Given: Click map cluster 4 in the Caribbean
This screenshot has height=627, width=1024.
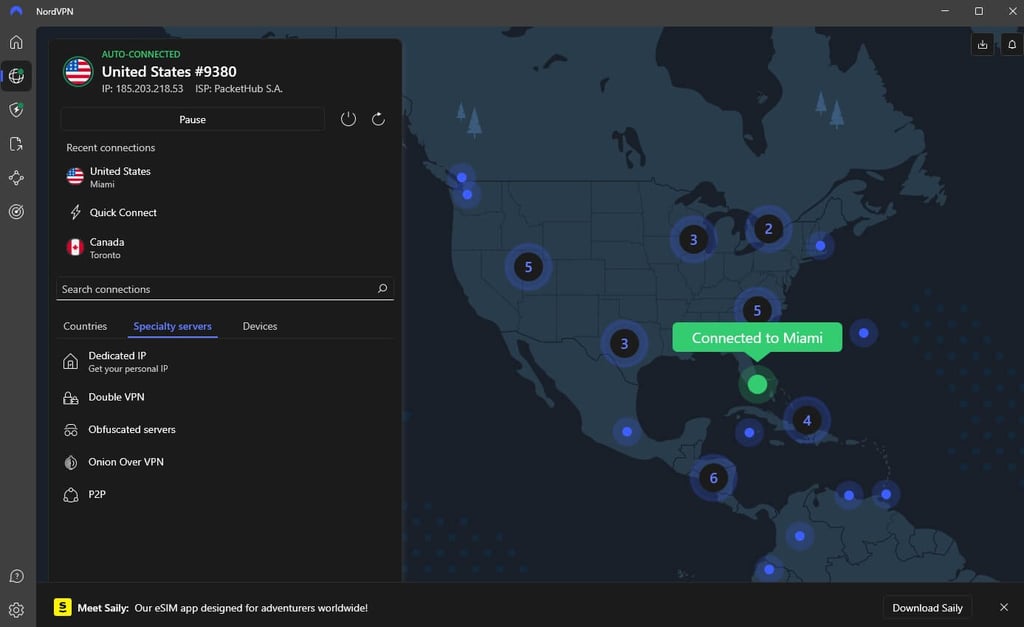Looking at the screenshot, I should tap(807, 421).
